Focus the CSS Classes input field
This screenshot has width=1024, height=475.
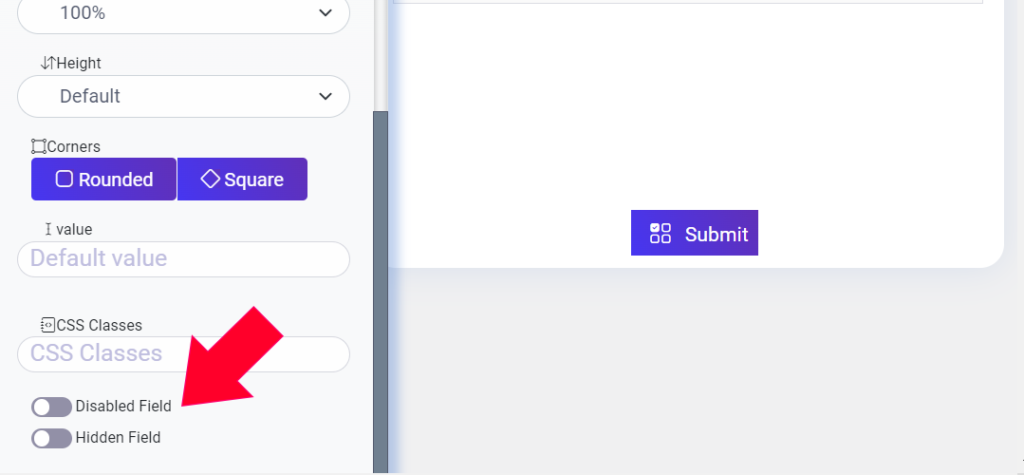[184, 354]
